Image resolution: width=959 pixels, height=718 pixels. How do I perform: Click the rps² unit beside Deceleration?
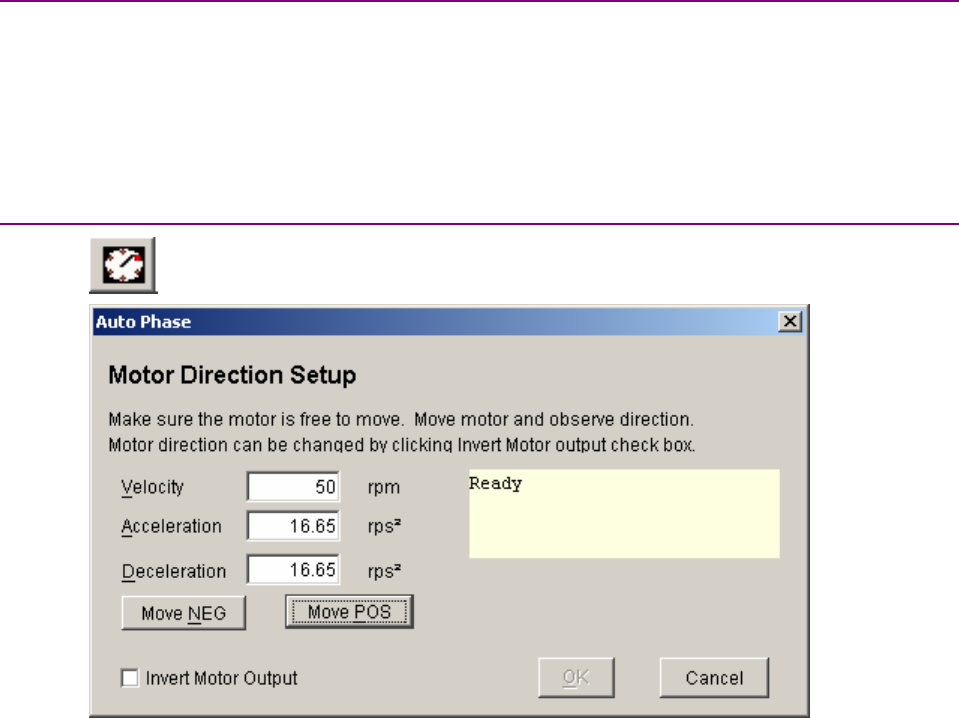(x=384, y=571)
